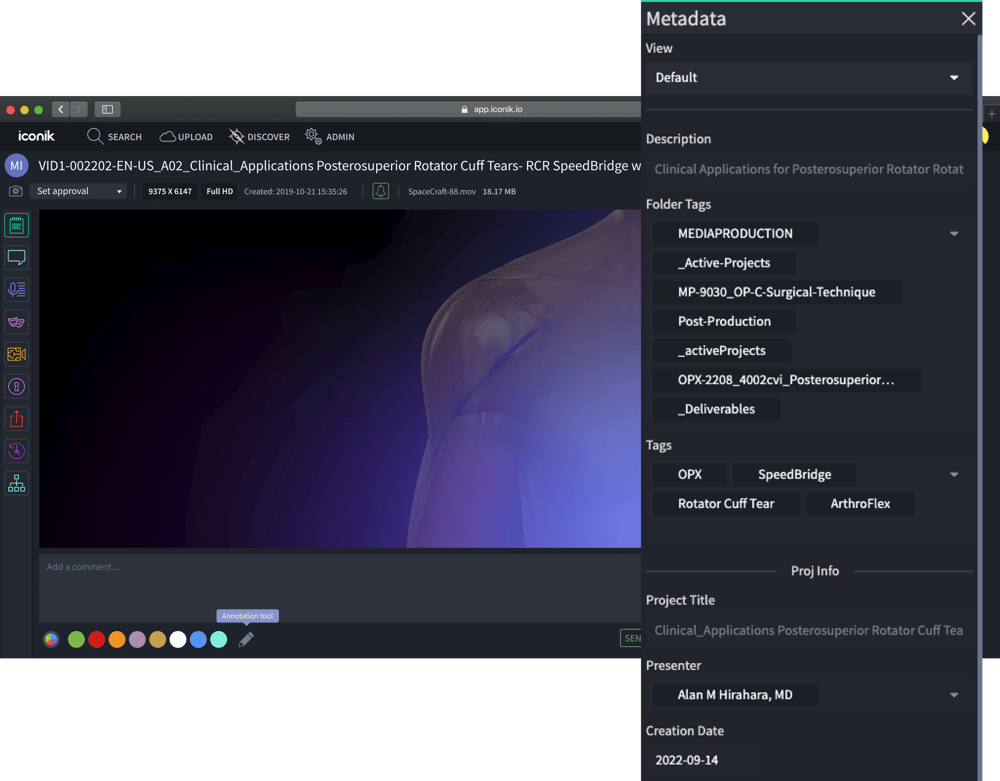Expand the Folder Tags dropdown arrow
This screenshot has height=781, width=1000.
953,234
